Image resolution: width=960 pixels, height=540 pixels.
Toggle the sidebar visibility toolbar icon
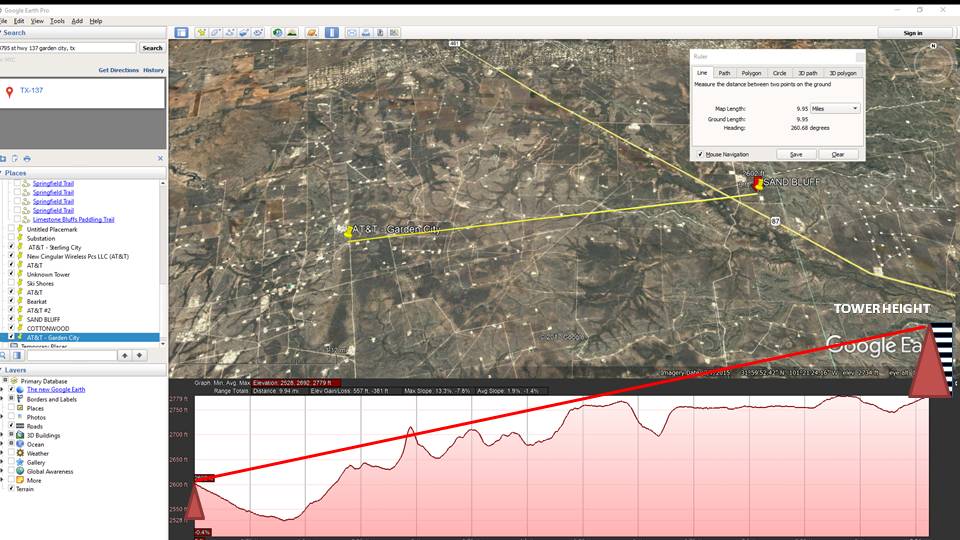pyautogui.click(x=181, y=32)
